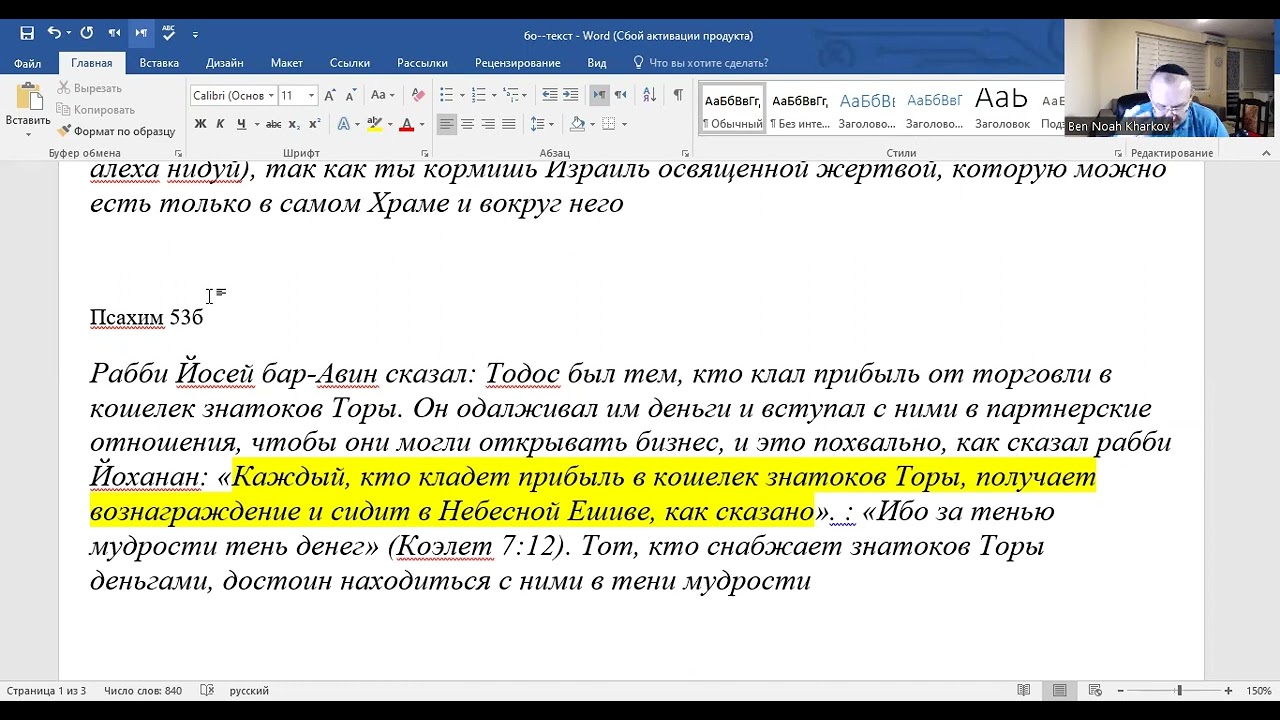Open the Aa change case menu
This screenshot has height=720, width=1280.
pyautogui.click(x=382, y=95)
